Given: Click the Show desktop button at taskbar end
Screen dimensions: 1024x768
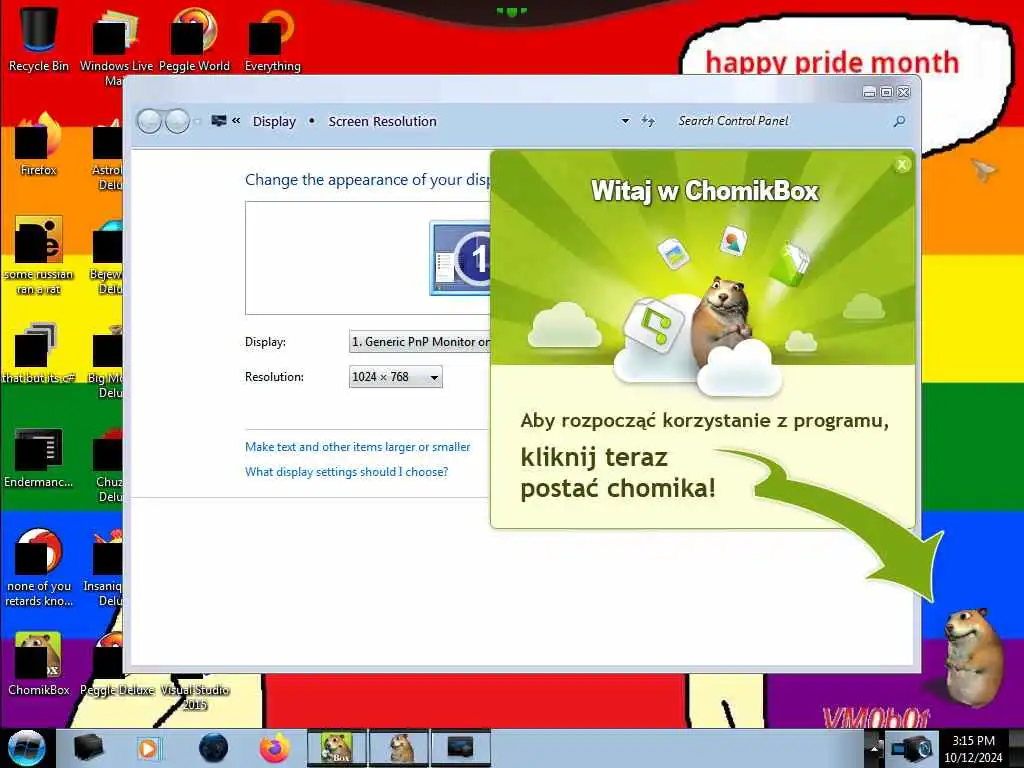Looking at the screenshot, I should pyautogui.click(x=1017, y=748).
